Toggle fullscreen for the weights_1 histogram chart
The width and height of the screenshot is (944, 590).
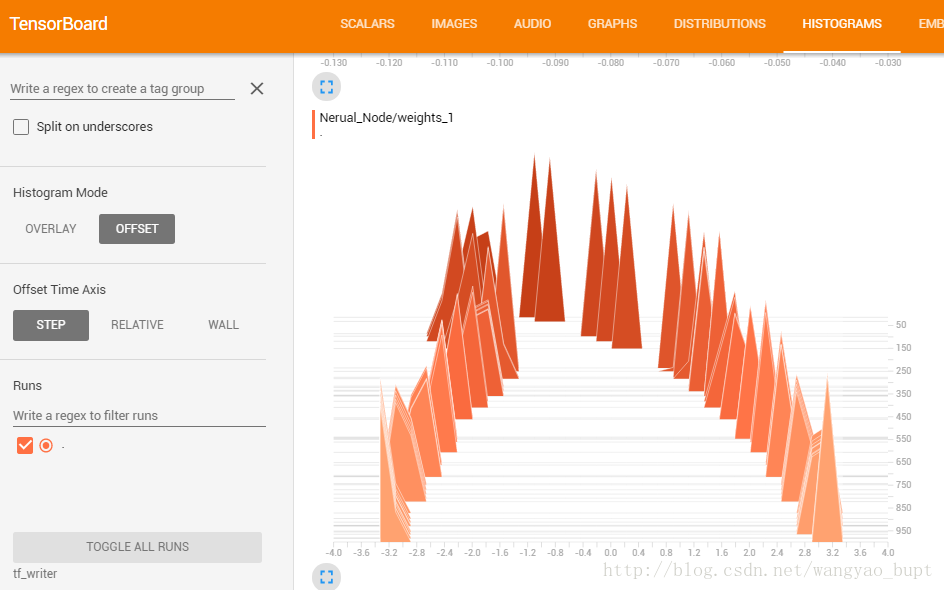326,577
